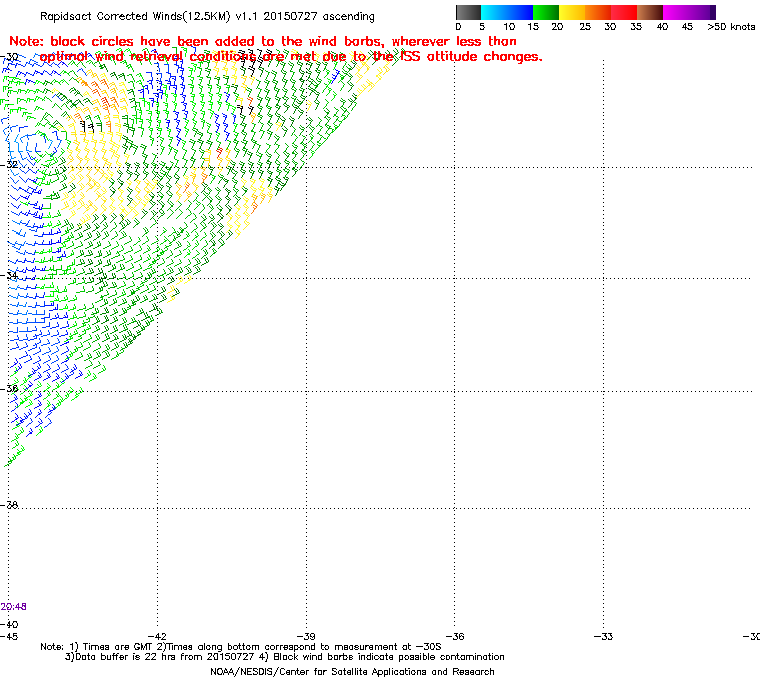Click the gray 0-5 knots legend color
760x688 pixels.
tap(468, 12)
